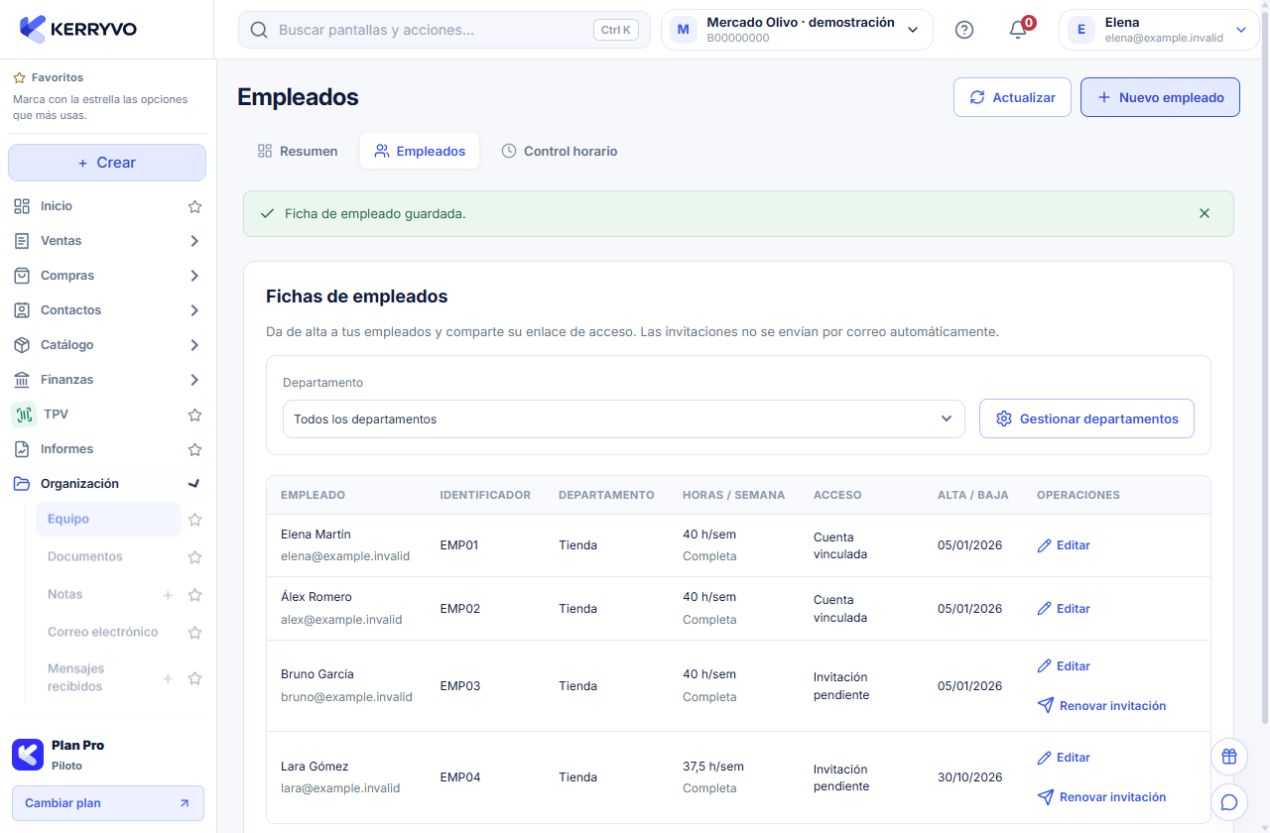Click the Informes chart icon
Screen dimensions: 1270x833
point(21,449)
